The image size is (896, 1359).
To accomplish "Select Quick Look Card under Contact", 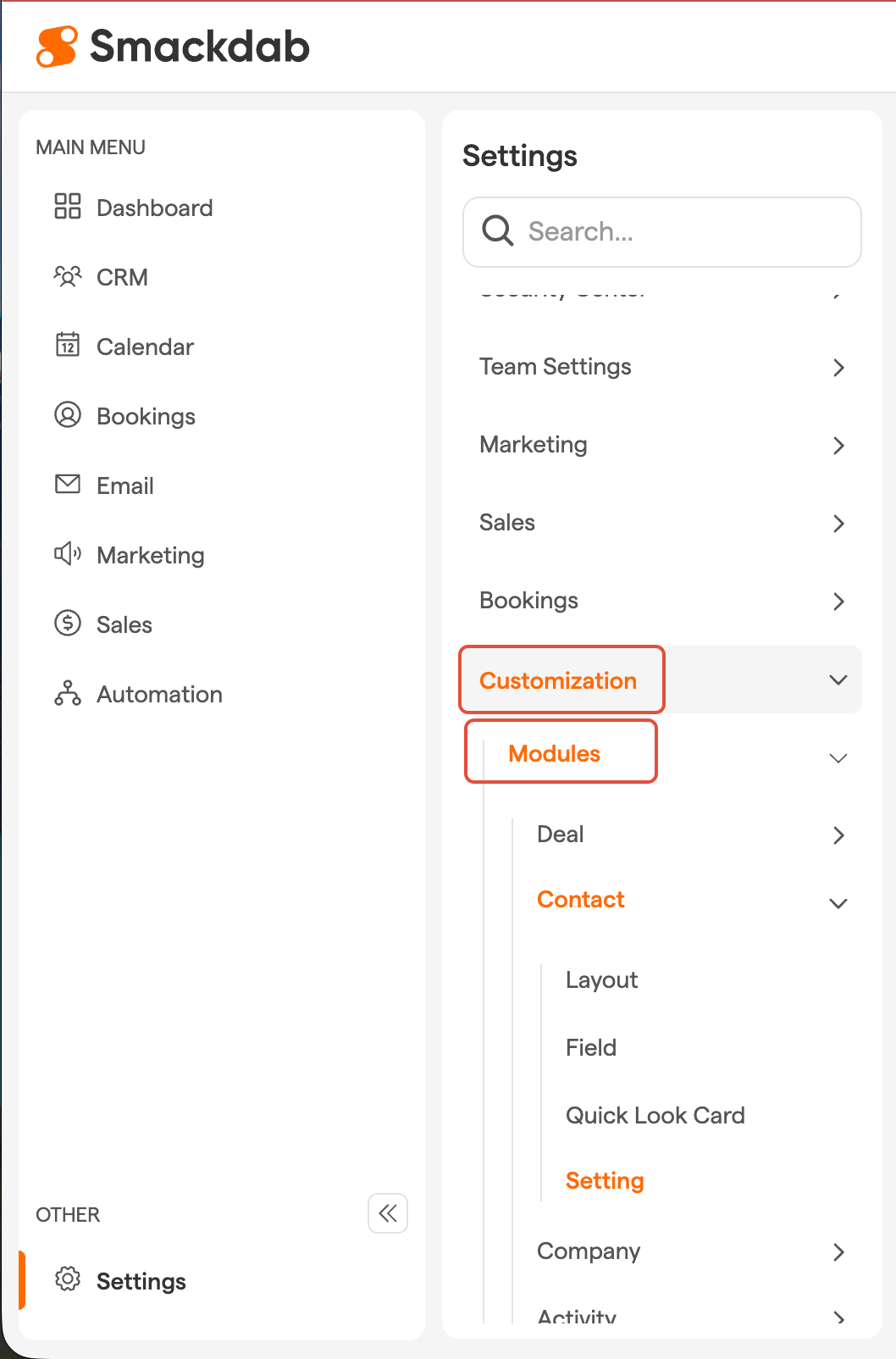I will [x=655, y=1115].
